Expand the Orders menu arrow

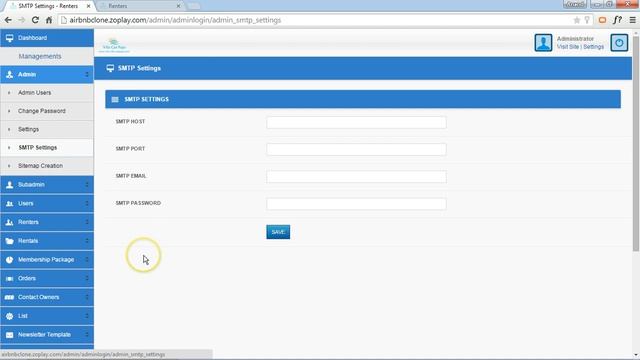tap(87, 279)
